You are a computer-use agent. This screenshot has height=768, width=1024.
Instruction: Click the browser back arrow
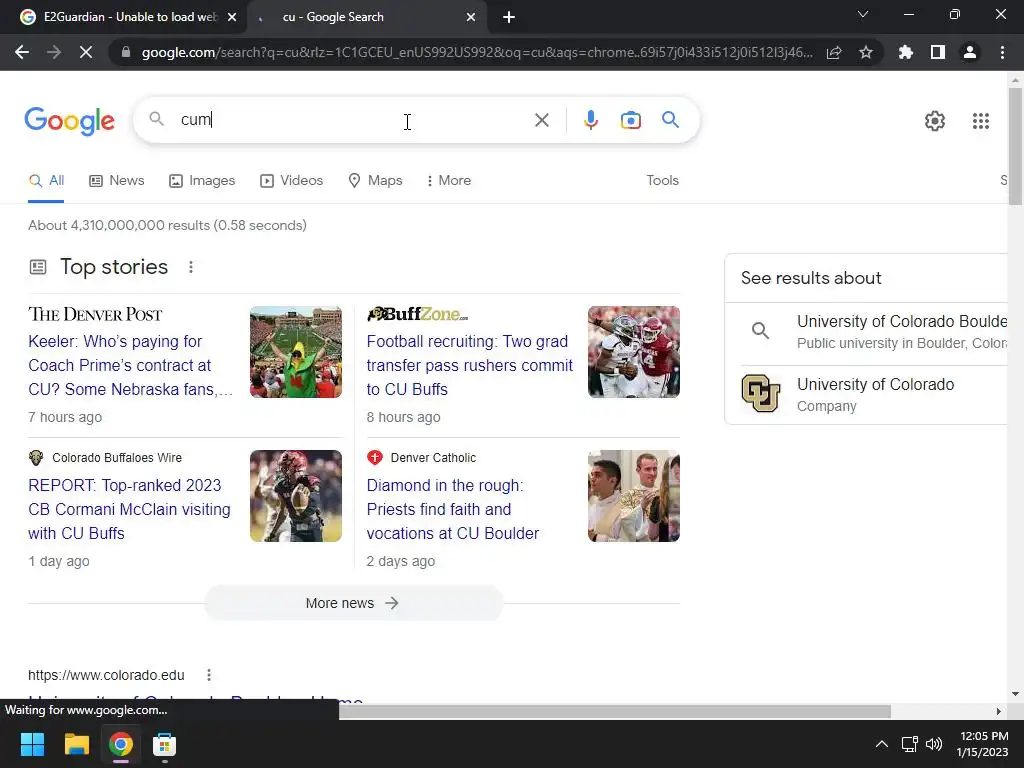point(22,52)
